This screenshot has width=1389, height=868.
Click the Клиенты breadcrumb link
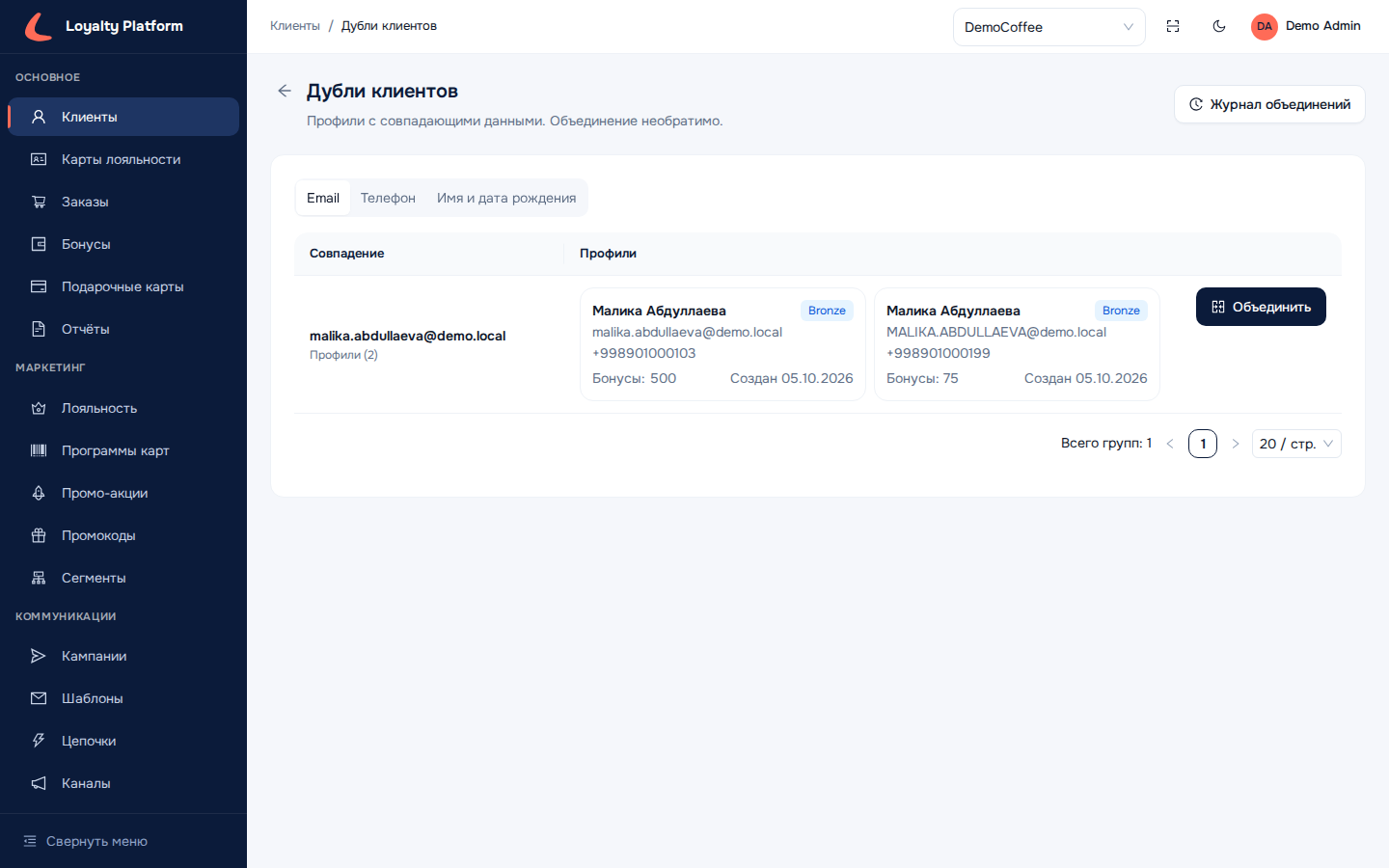(x=295, y=26)
